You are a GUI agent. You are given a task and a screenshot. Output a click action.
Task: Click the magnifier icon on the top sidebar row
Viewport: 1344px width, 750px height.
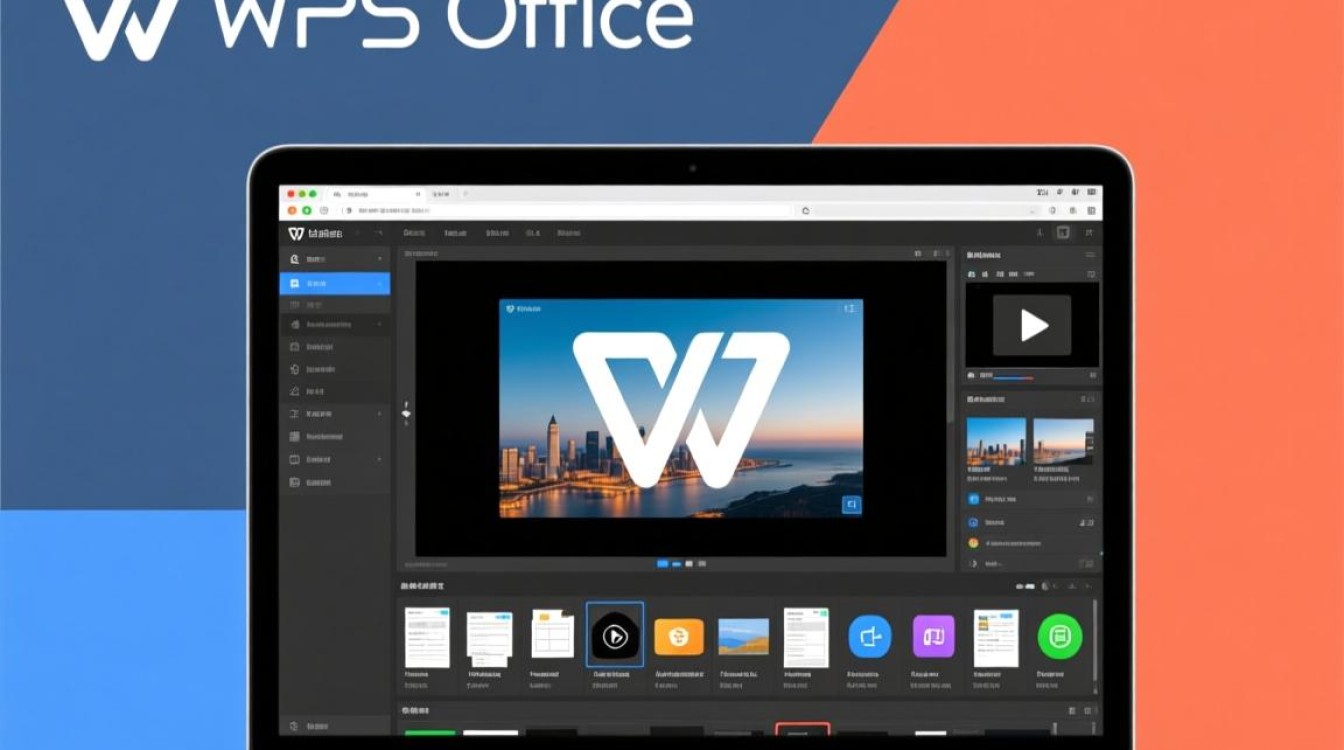pyautogui.click(x=294, y=259)
